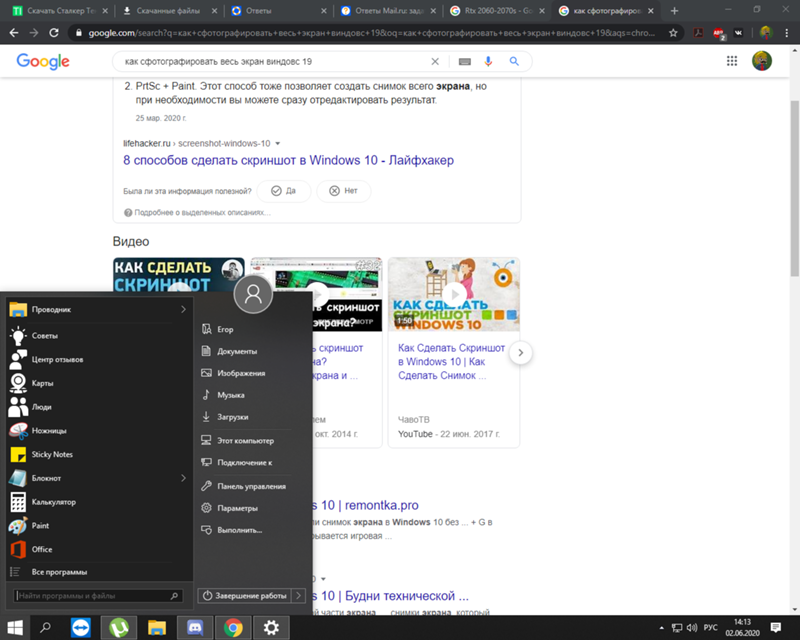The image size is (800, 640).
Task: Open the VK browser extension
Action: pyautogui.click(x=738, y=33)
